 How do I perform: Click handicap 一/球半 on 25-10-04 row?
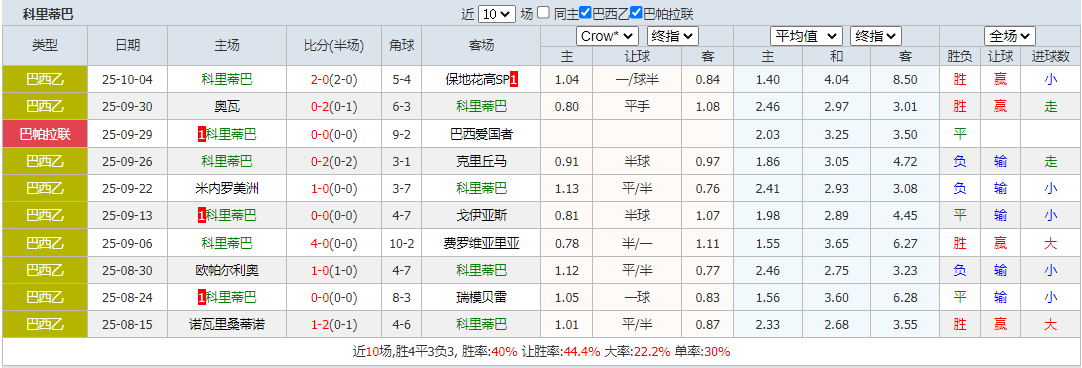pos(637,79)
